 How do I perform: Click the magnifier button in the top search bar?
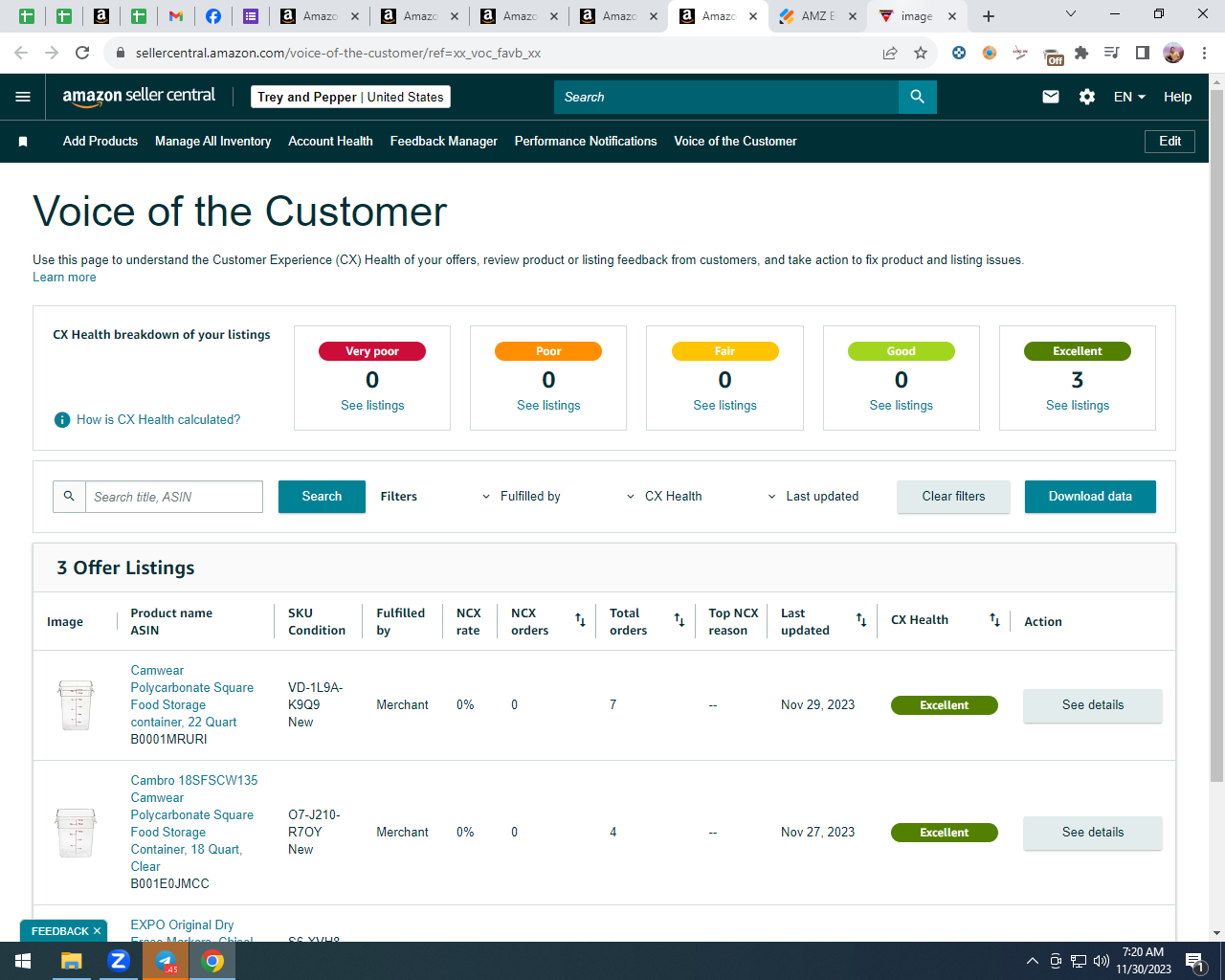coord(918,97)
